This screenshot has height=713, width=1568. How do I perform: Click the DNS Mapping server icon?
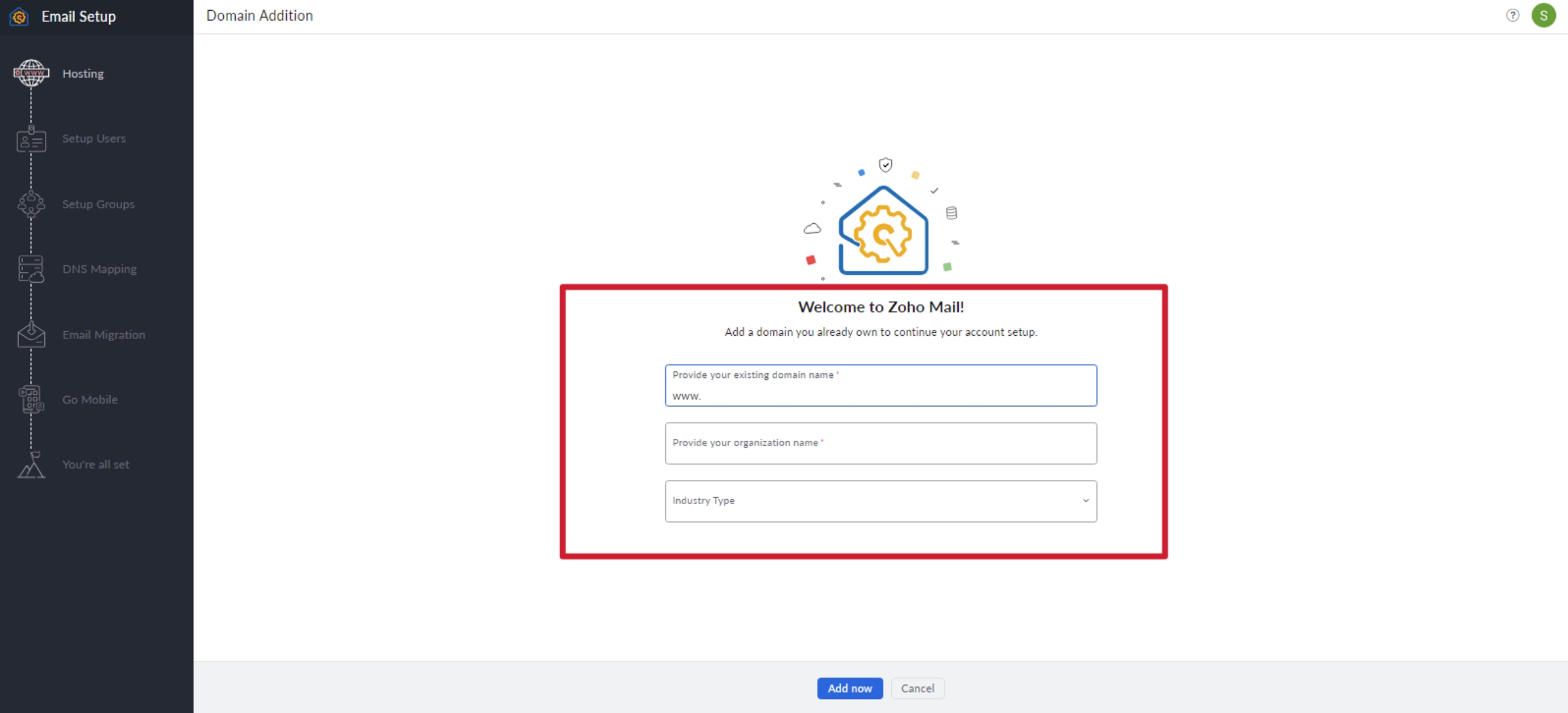point(31,269)
